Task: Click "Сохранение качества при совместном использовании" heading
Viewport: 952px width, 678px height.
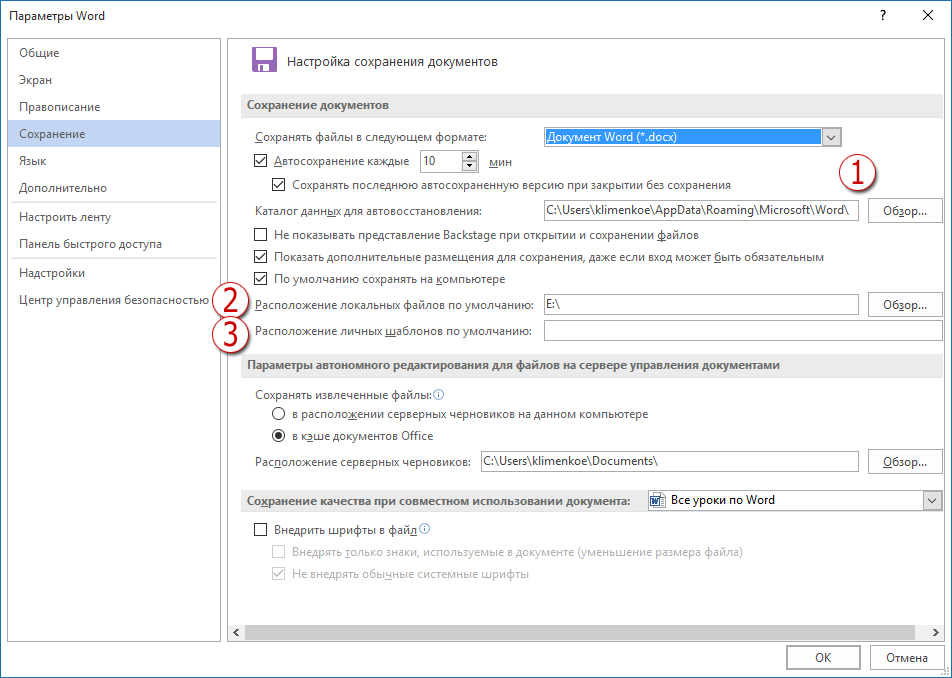Action: 438,501
